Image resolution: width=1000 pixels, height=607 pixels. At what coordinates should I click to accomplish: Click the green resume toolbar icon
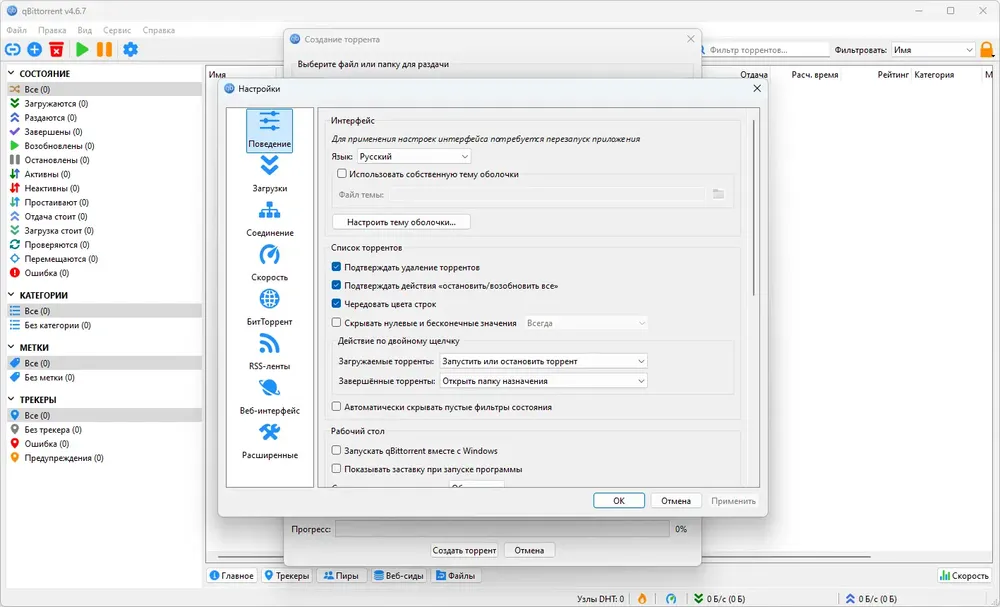pyautogui.click(x=82, y=49)
